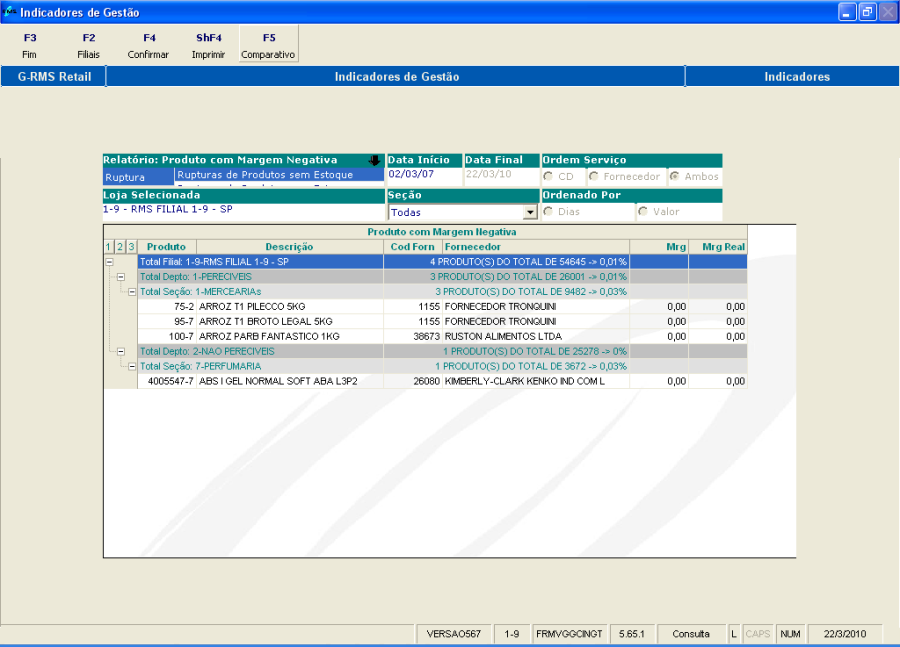Click the NUM indicator in status bar
Viewport: 900px width, 647px height.
[790, 634]
